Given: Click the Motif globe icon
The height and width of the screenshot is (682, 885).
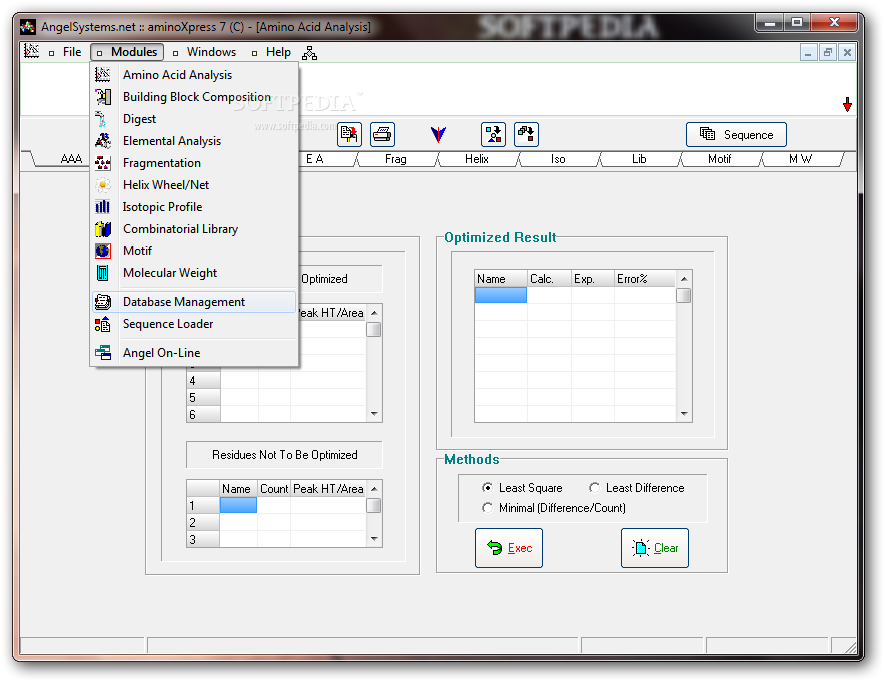Looking at the screenshot, I should 103,251.
